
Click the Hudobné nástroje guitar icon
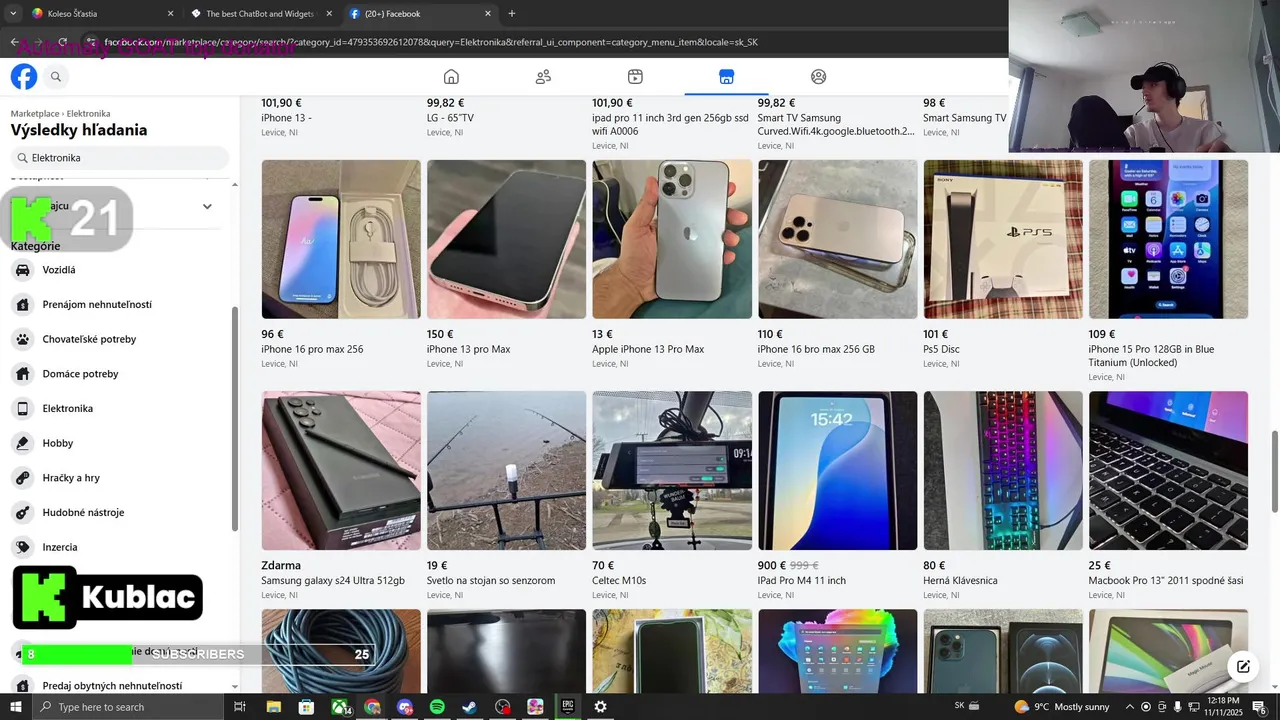tap(22, 512)
